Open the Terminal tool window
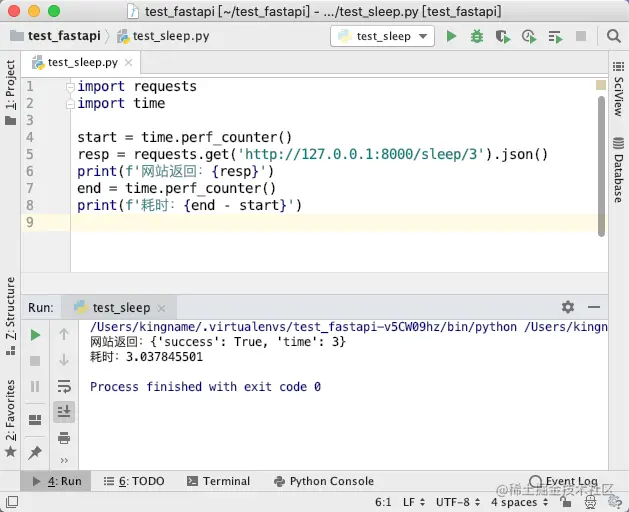 click(x=219, y=481)
